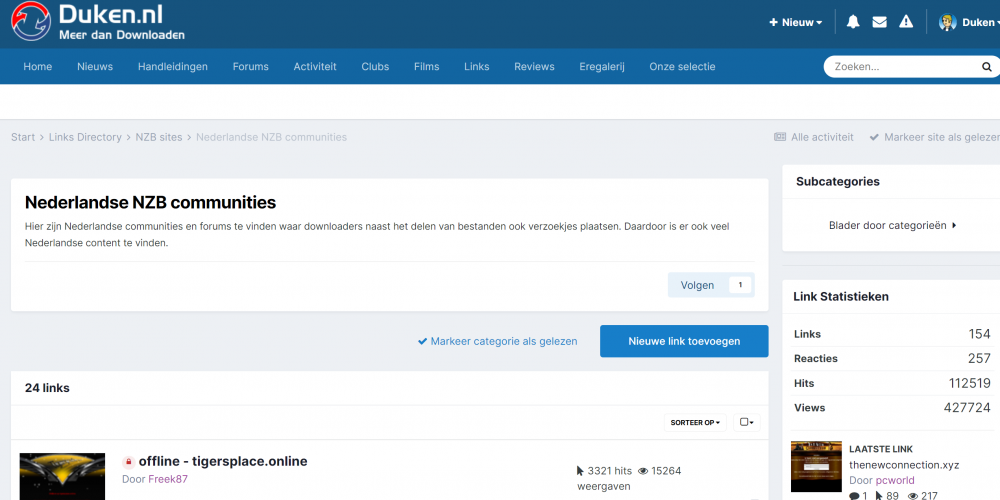1000x500 pixels.
Task: Click the Duken user avatar
Action: click(x=947, y=22)
